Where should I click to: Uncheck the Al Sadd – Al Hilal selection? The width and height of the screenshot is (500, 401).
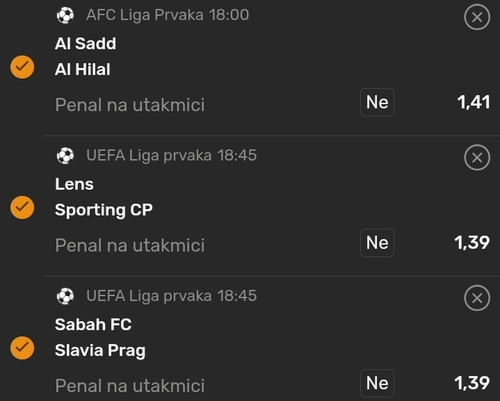(22, 67)
